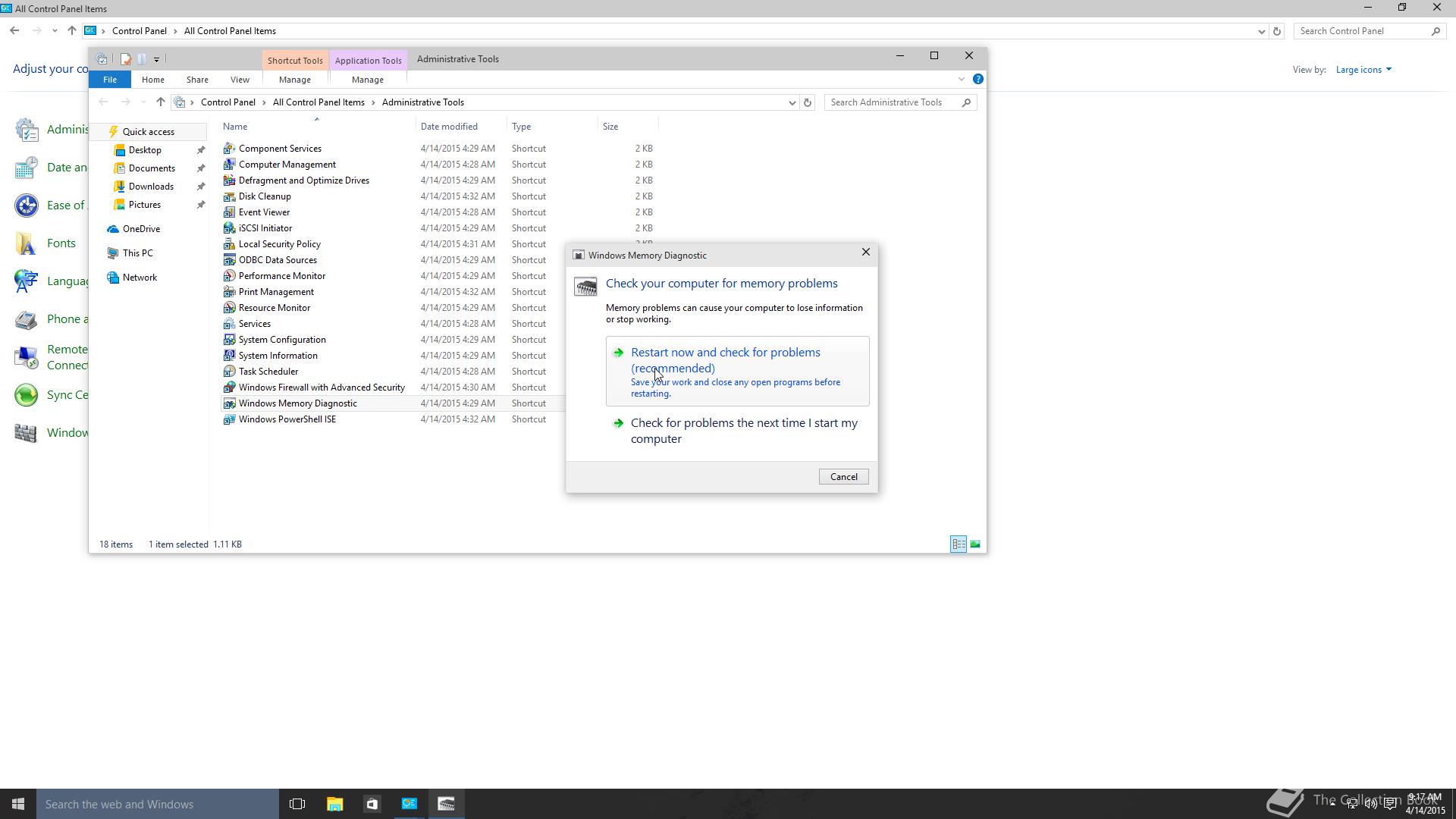Open the Store taskbar icon
This screenshot has height=819, width=1456.
tap(372, 804)
